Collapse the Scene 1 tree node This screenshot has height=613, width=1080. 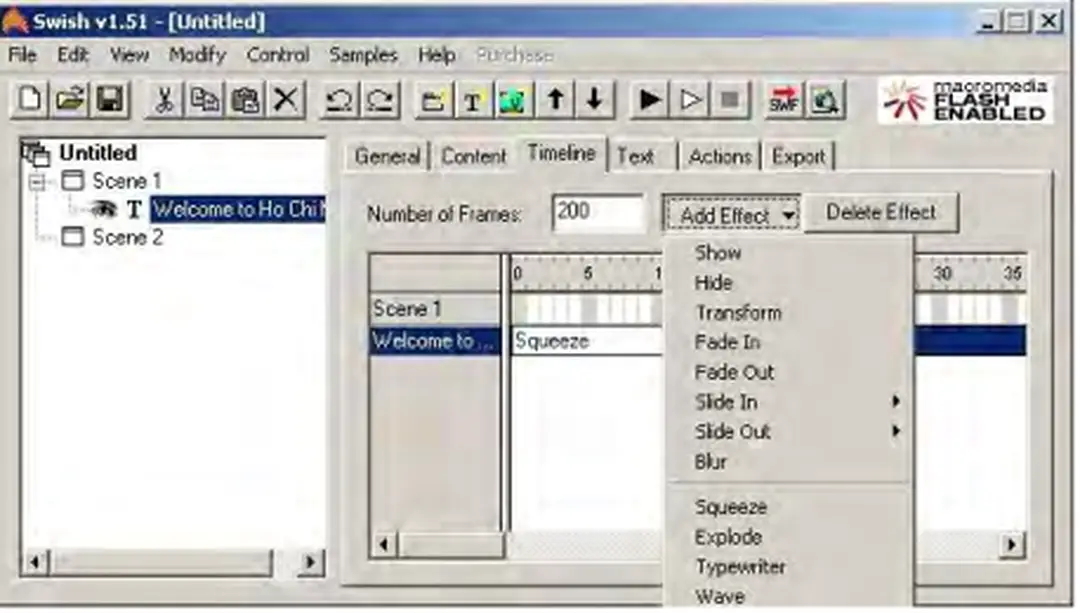[39, 182]
